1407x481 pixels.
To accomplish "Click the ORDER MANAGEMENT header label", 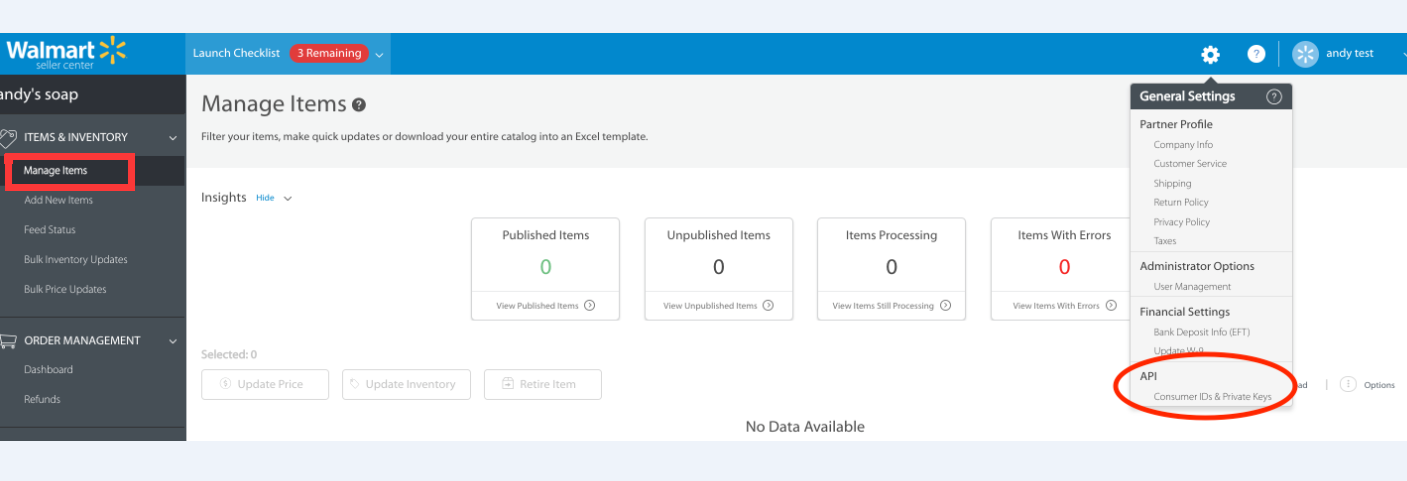I will click(82, 341).
